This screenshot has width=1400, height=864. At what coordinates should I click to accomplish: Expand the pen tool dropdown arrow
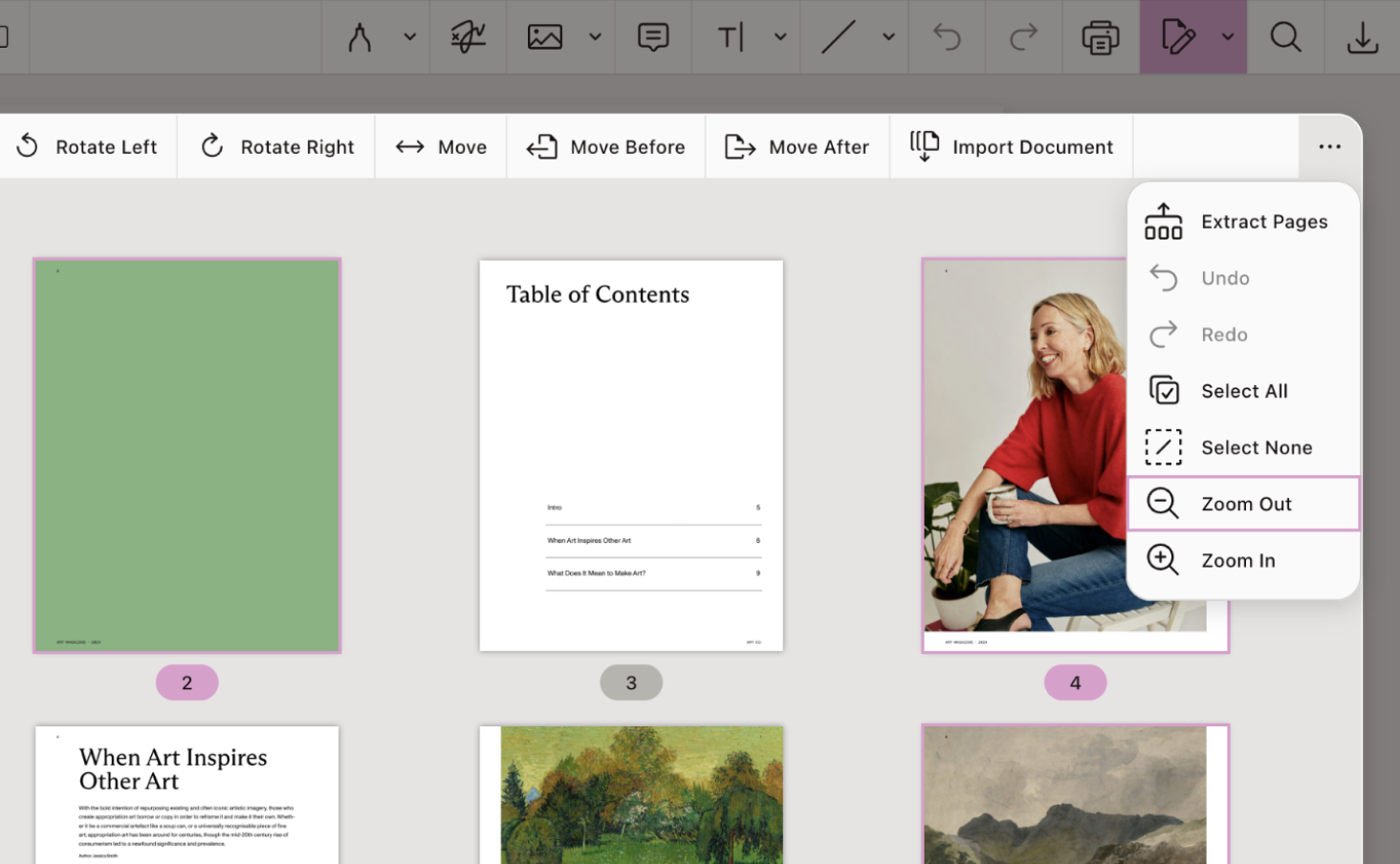coord(409,37)
